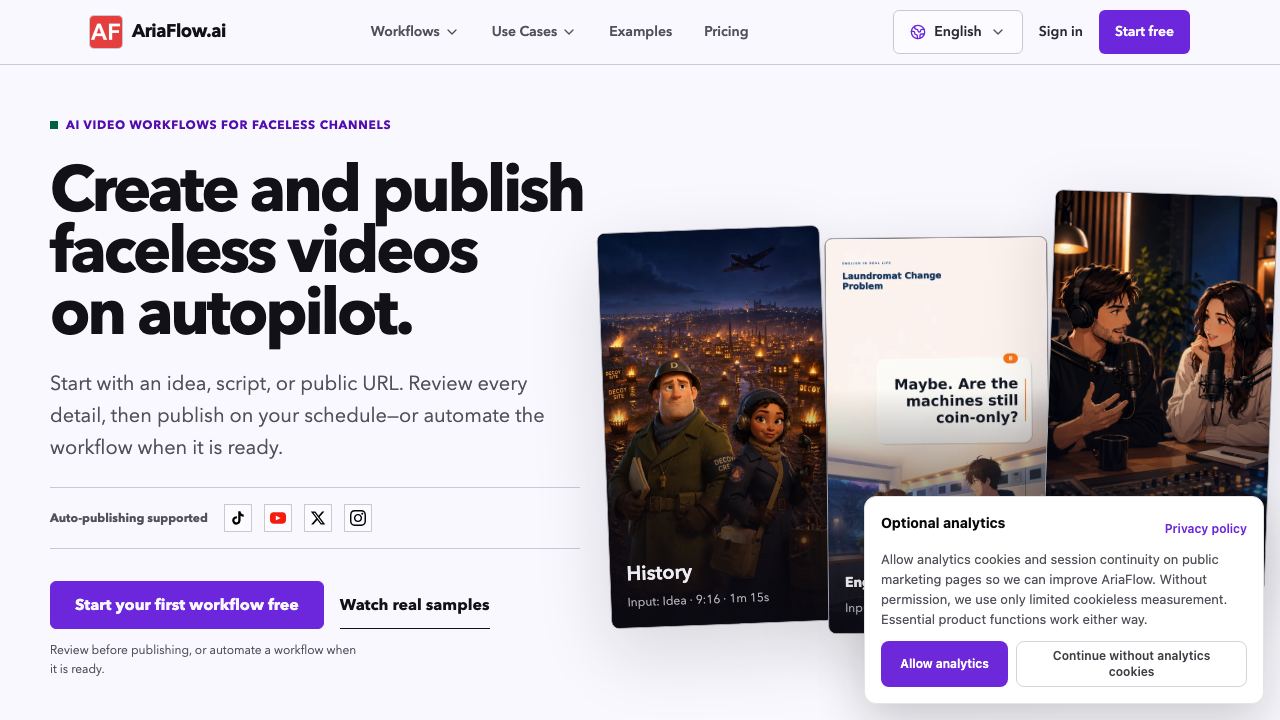Screen dimensions: 1280x720
Task: Expand the Workflows menu
Action: pyautogui.click(x=414, y=32)
